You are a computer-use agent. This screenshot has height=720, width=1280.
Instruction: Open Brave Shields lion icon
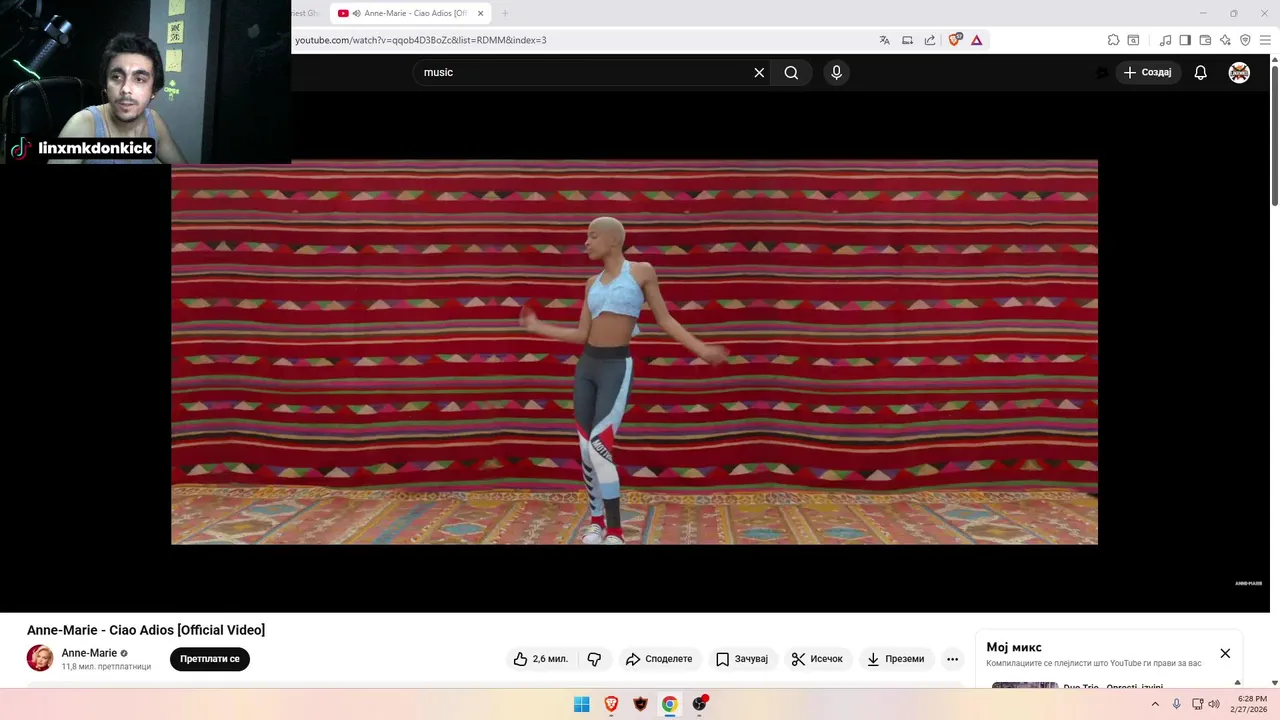954,40
